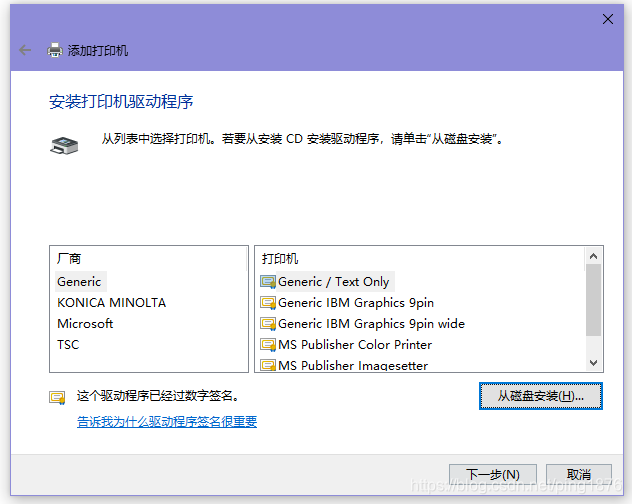Screen dimensions: 632x504
Task: Click the printer list scroll down arrow
Action: point(593,362)
